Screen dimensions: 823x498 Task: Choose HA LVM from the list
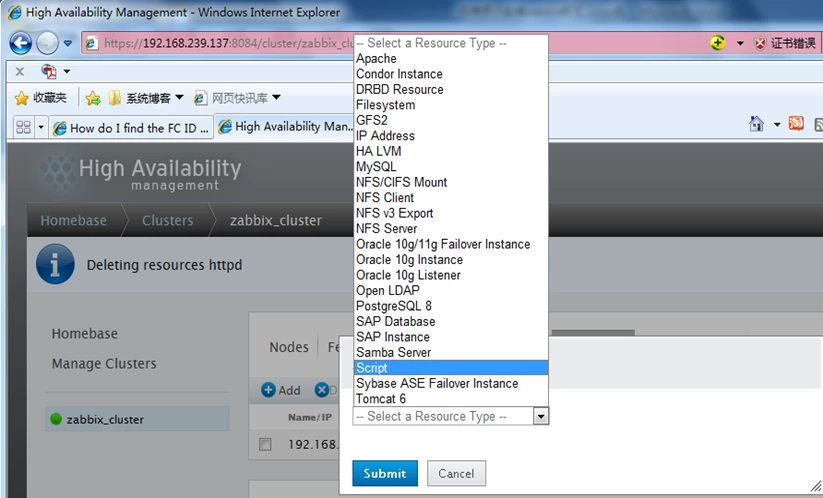(x=451, y=152)
